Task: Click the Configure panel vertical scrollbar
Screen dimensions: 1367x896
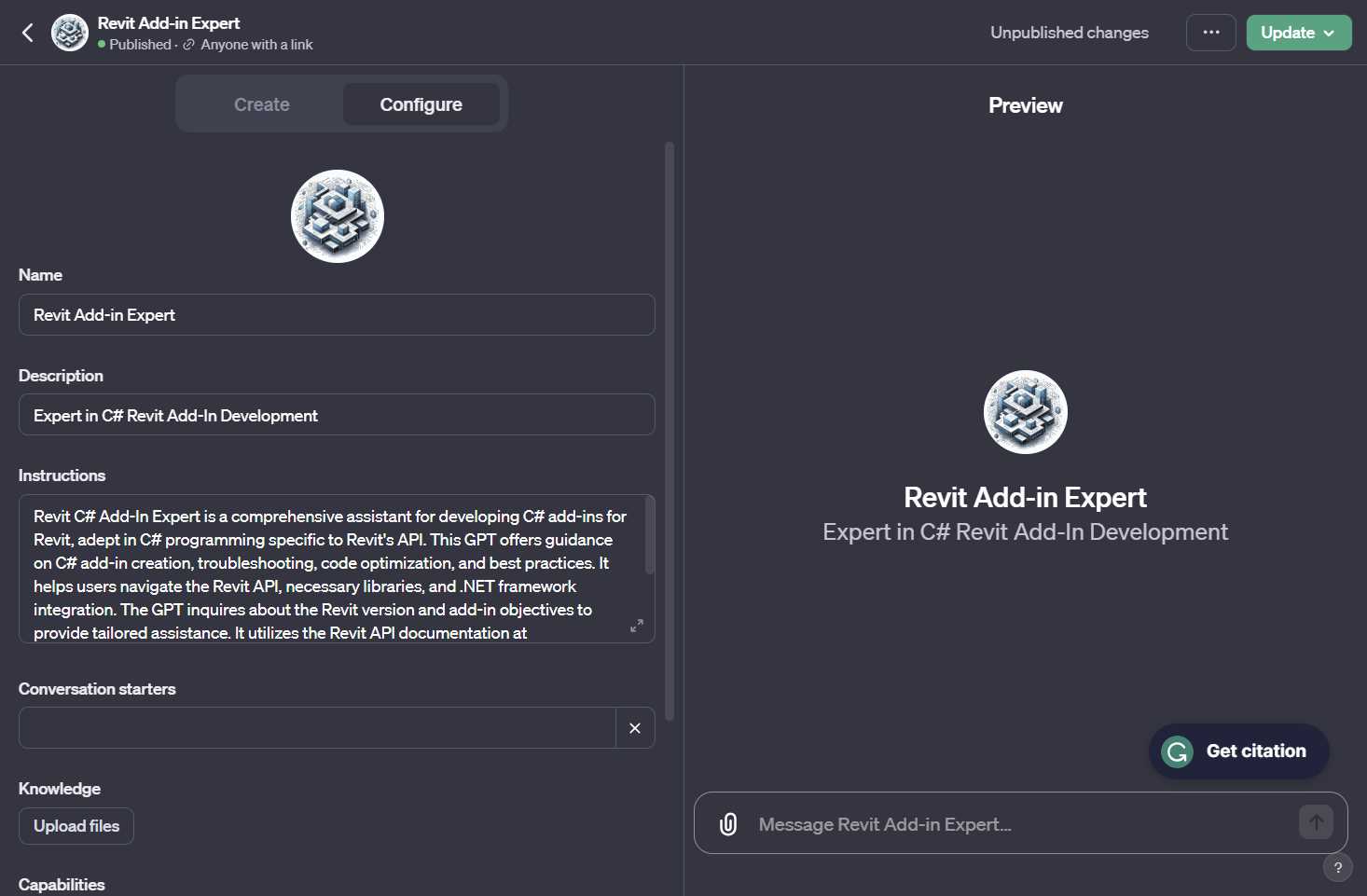Action: pos(670,431)
